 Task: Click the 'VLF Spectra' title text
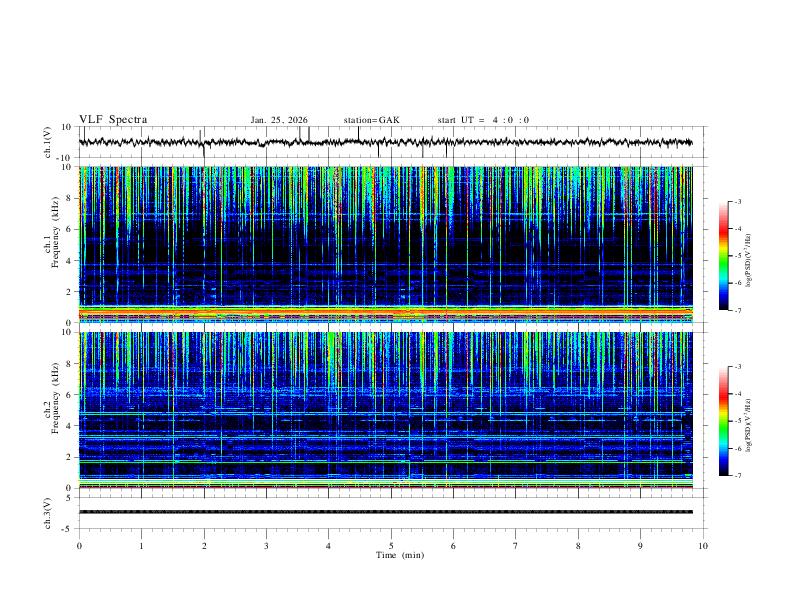[113, 120]
